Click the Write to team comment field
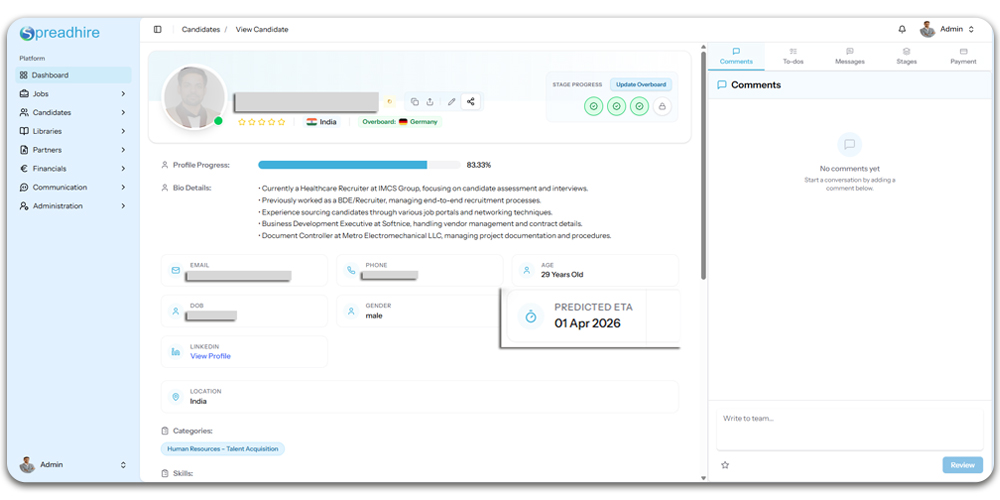The width and height of the screenshot is (1000, 500). tap(849, 426)
